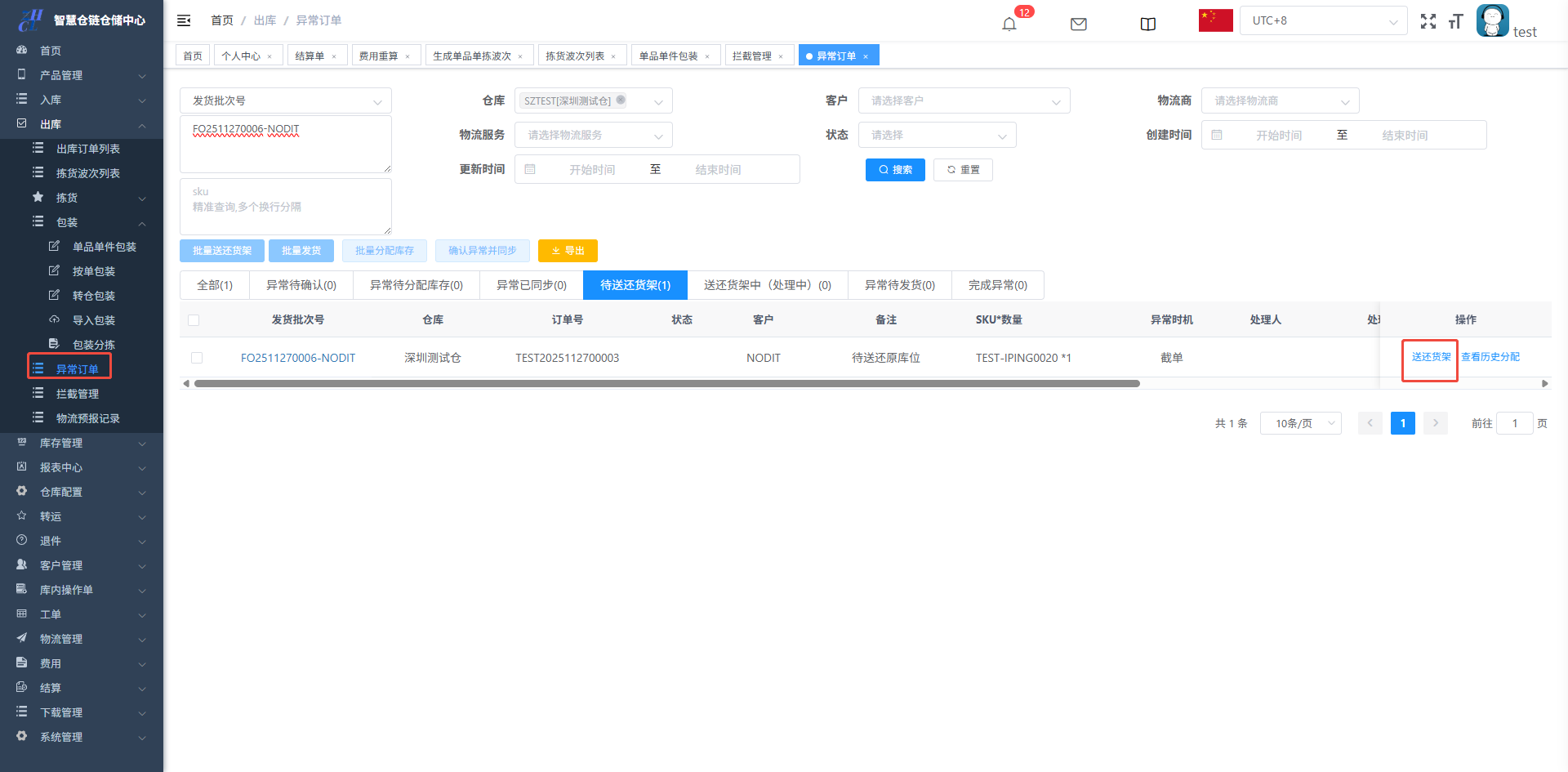Check the select-all checkbox in table header
This screenshot has width=1568, height=772.
[194, 320]
